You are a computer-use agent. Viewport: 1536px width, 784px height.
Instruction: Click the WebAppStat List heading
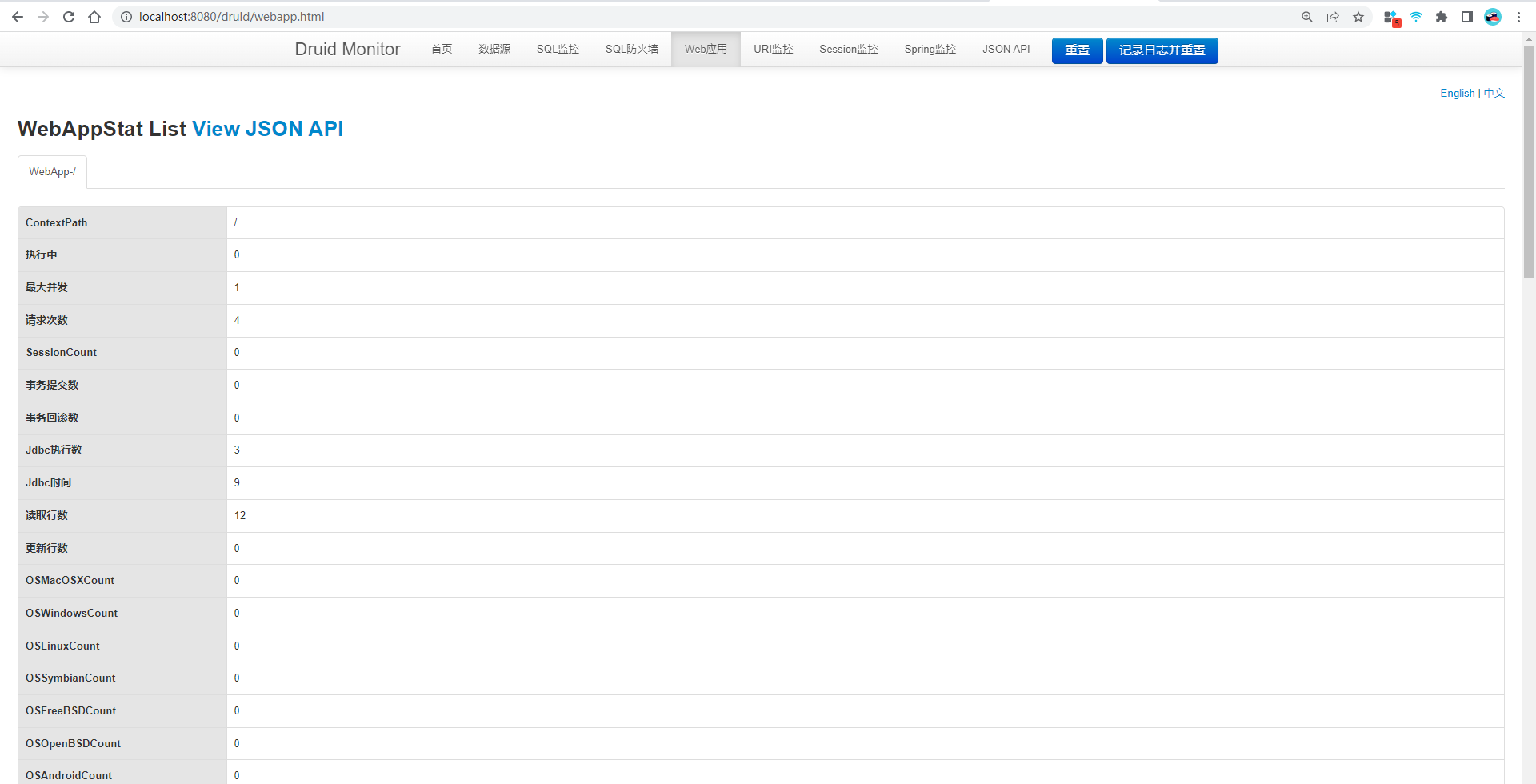coord(102,129)
